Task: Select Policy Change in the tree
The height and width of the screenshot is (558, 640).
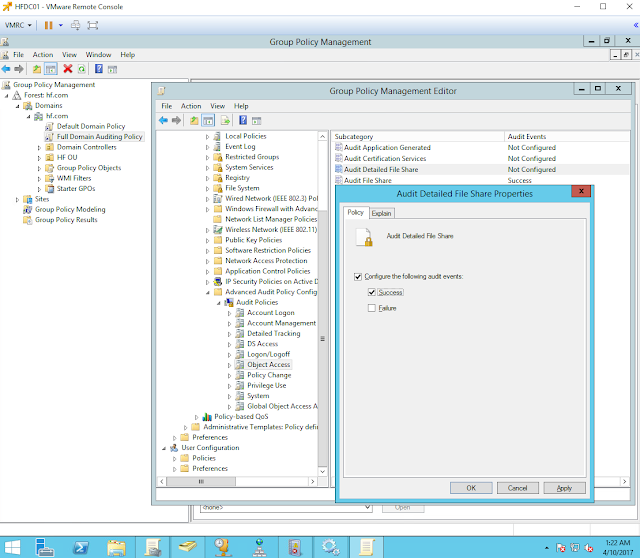Action: 269,375
